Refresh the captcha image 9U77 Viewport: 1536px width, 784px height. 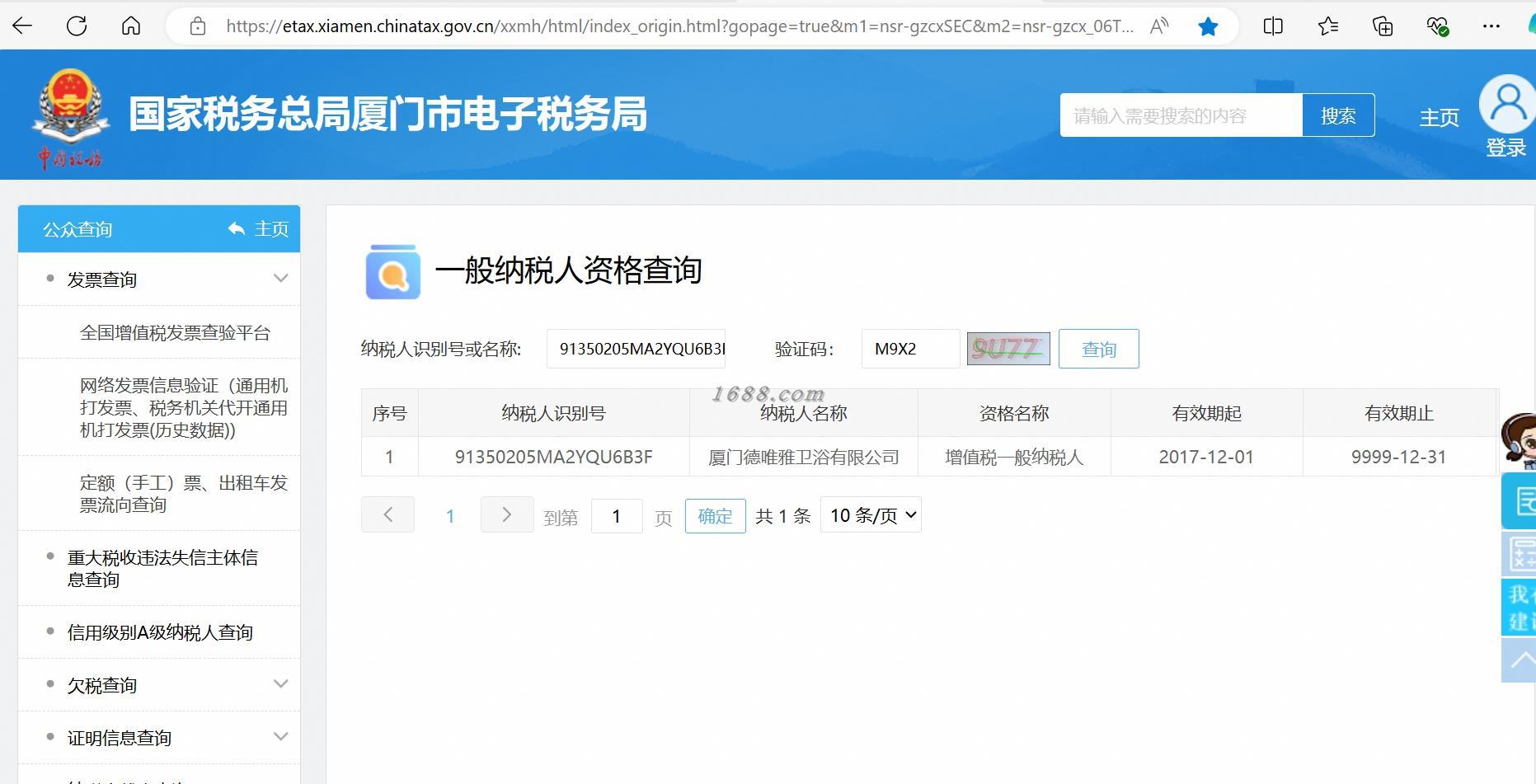1008,349
